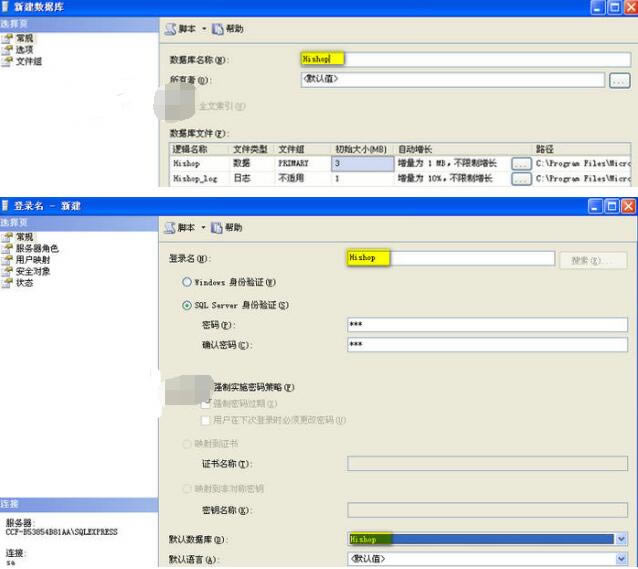
Task: Open Script dropdown arrow in Login window
Action: [203, 228]
